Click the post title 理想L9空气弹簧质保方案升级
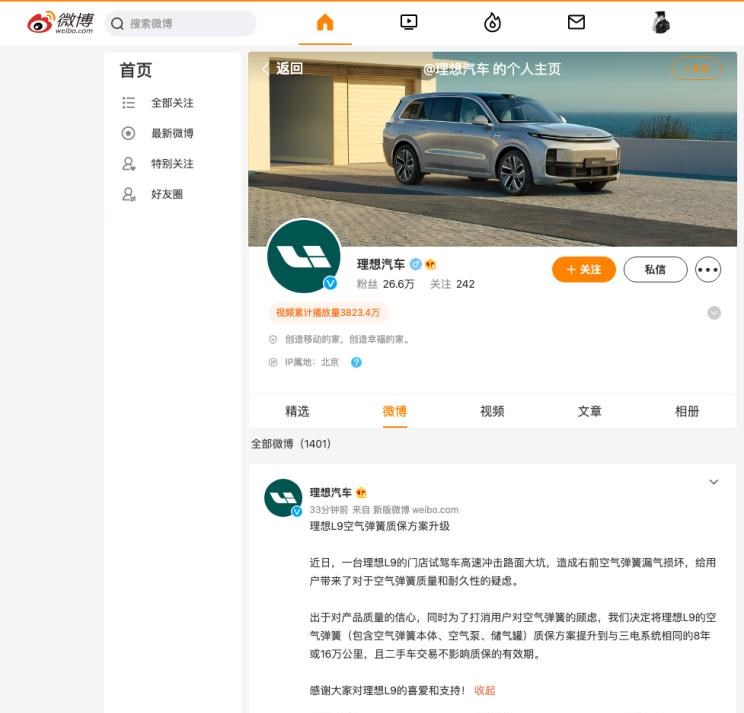744x713 pixels. pos(380,526)
